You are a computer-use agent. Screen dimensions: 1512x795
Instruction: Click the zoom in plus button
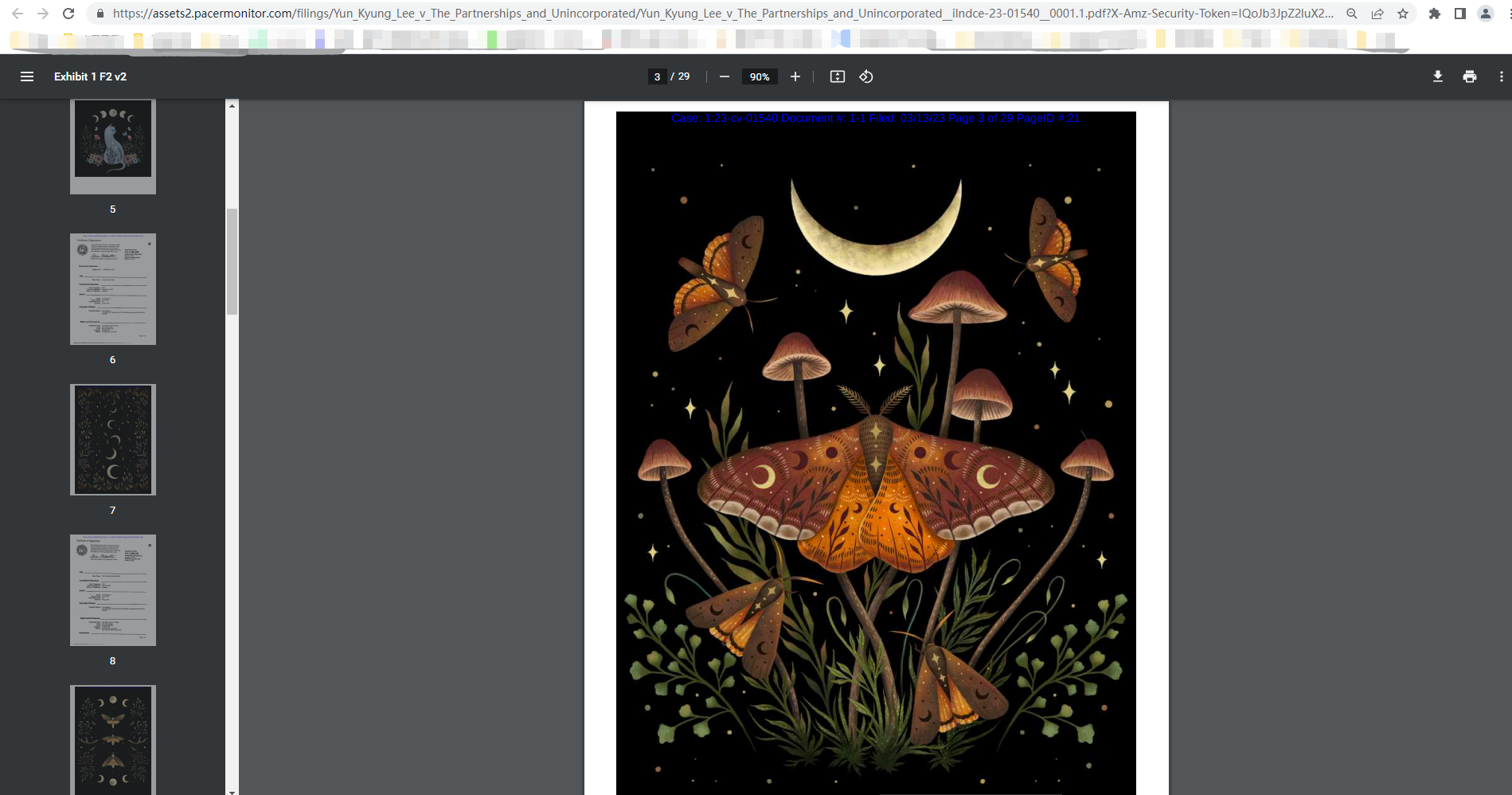pyautogui.click(x=795, y=76)
